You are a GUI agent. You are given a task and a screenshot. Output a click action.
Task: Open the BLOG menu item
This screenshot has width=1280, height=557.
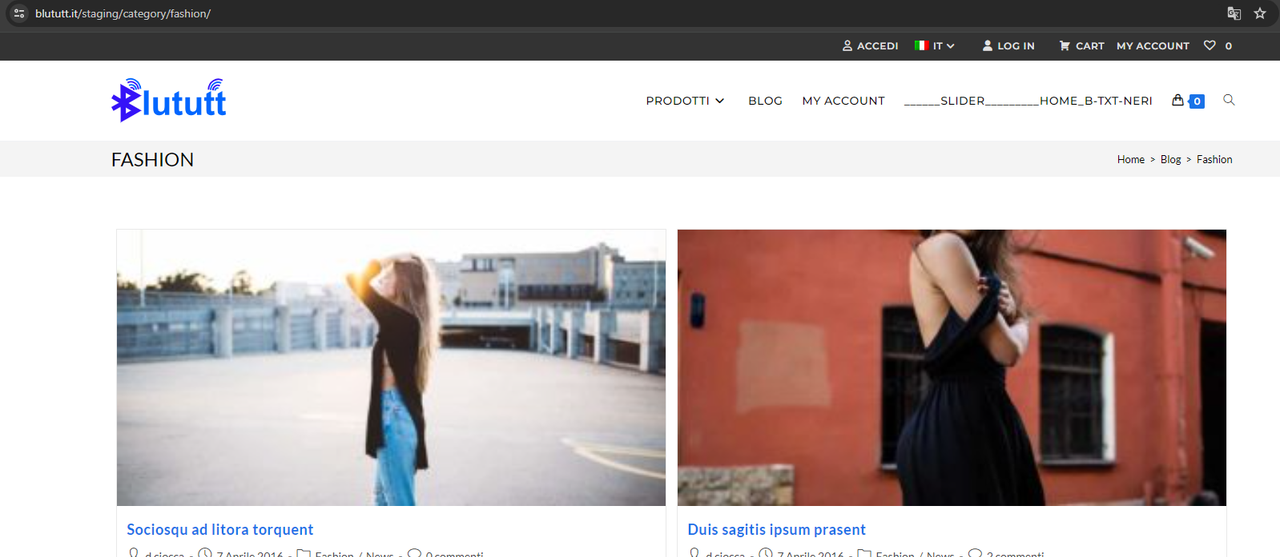tap(765, 101)
